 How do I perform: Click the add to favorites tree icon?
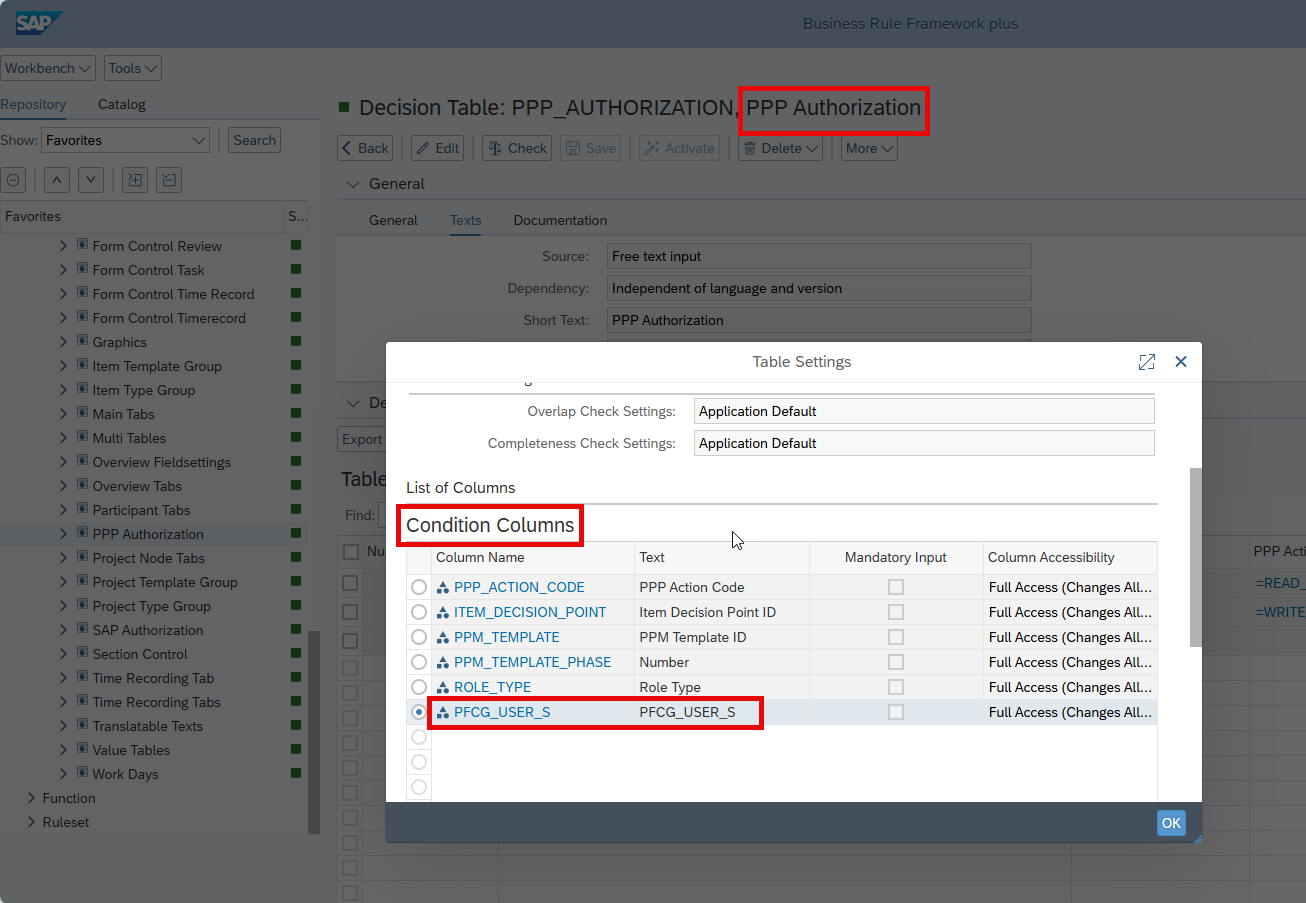click(134, 180)
